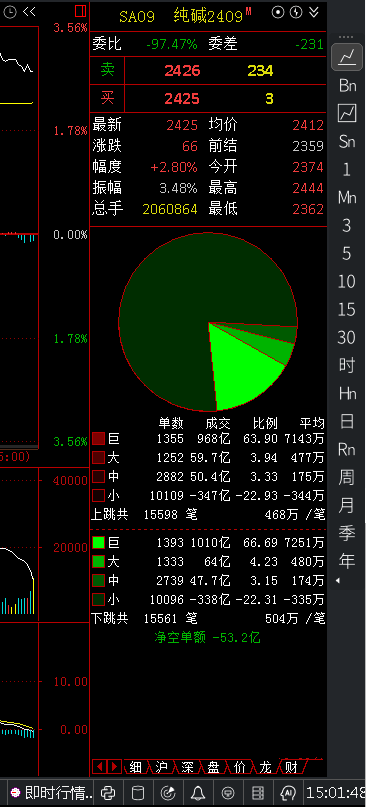This screenshot has width=366, height=807.
Task: Click the dark red 巨 up-tick swatch
Action: pyautogui.click(x=98, y=438)
